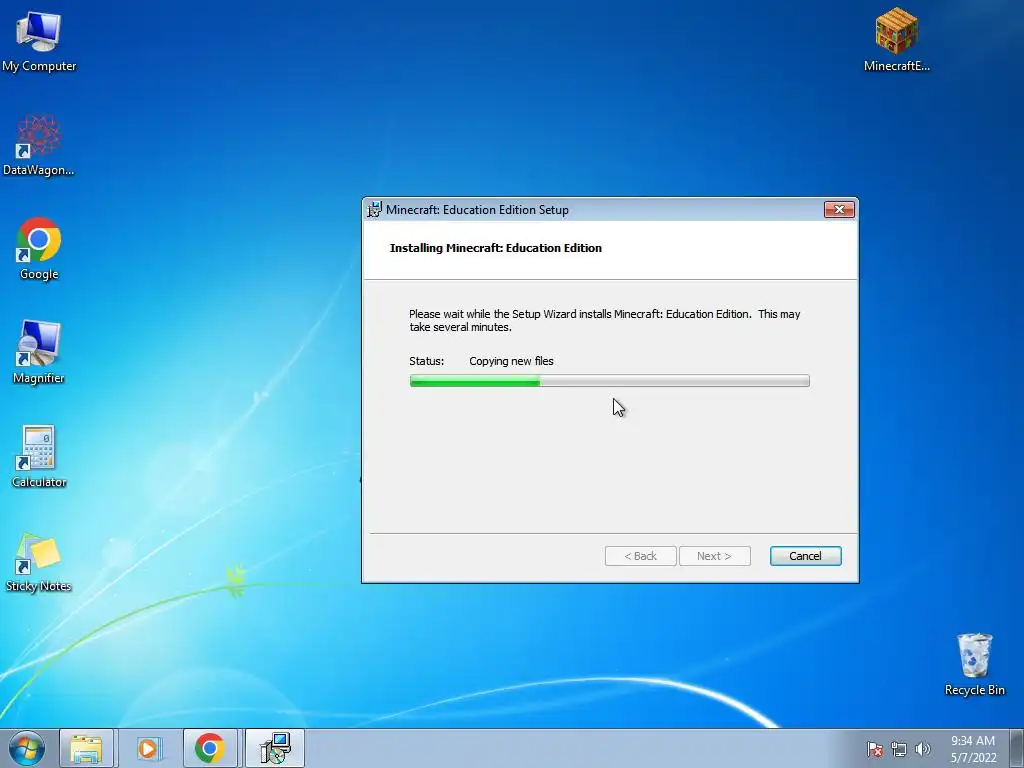Click the network tray icon
Image resolution: width=1024 pixels, height=768 pixels.
coord(899,749)
